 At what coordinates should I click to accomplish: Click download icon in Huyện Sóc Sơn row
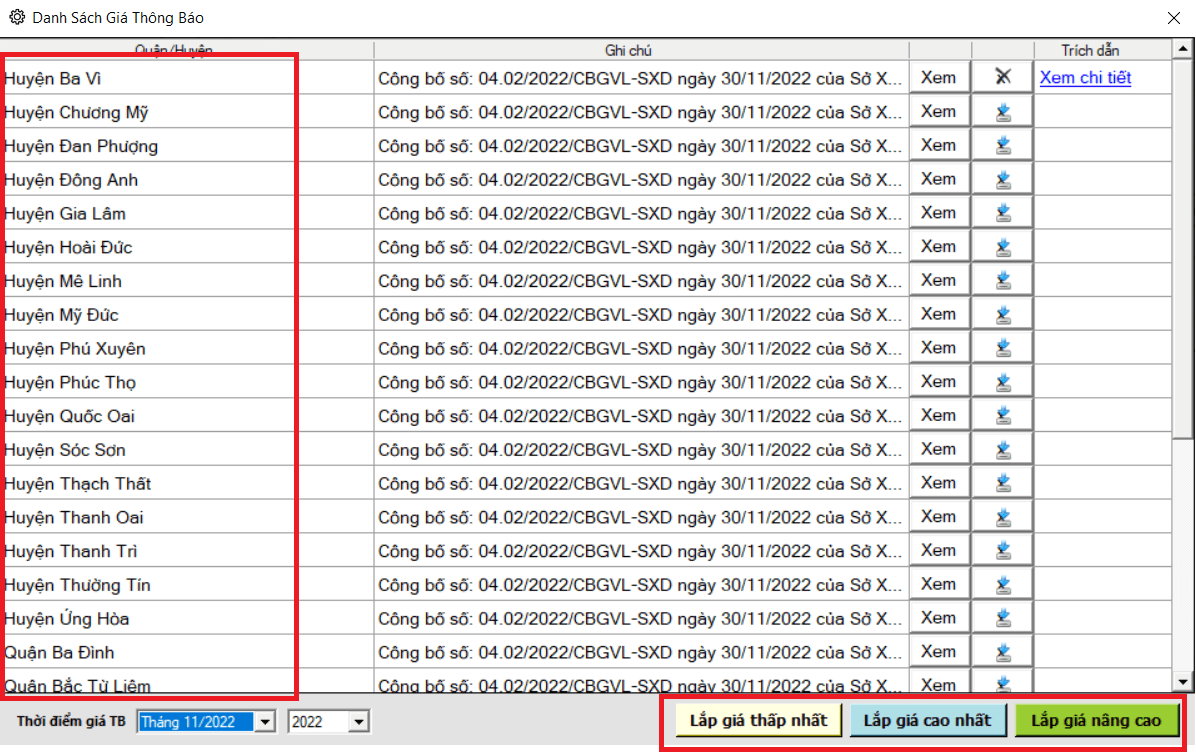1003,450
